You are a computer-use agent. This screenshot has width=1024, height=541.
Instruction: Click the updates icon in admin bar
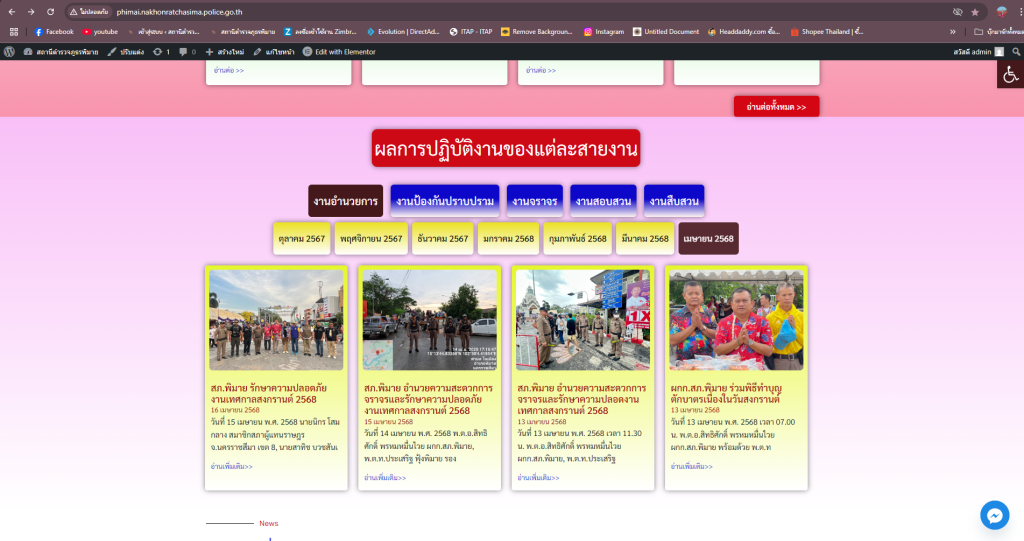pyautogui.click(x=159, y=51)
